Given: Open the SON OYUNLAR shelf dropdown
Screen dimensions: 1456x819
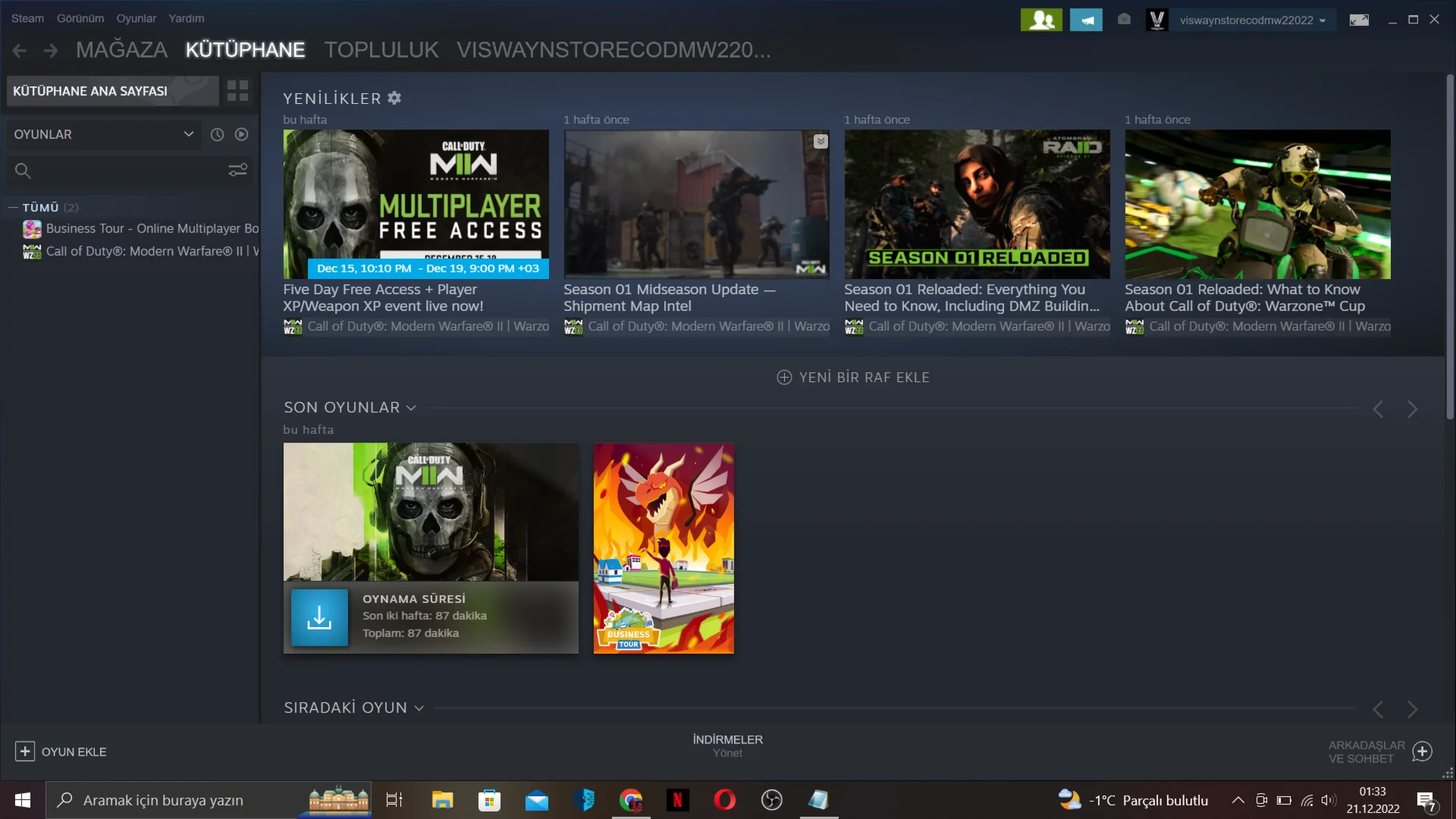Looking at the screenshot, I should click(x=411, y=408).
